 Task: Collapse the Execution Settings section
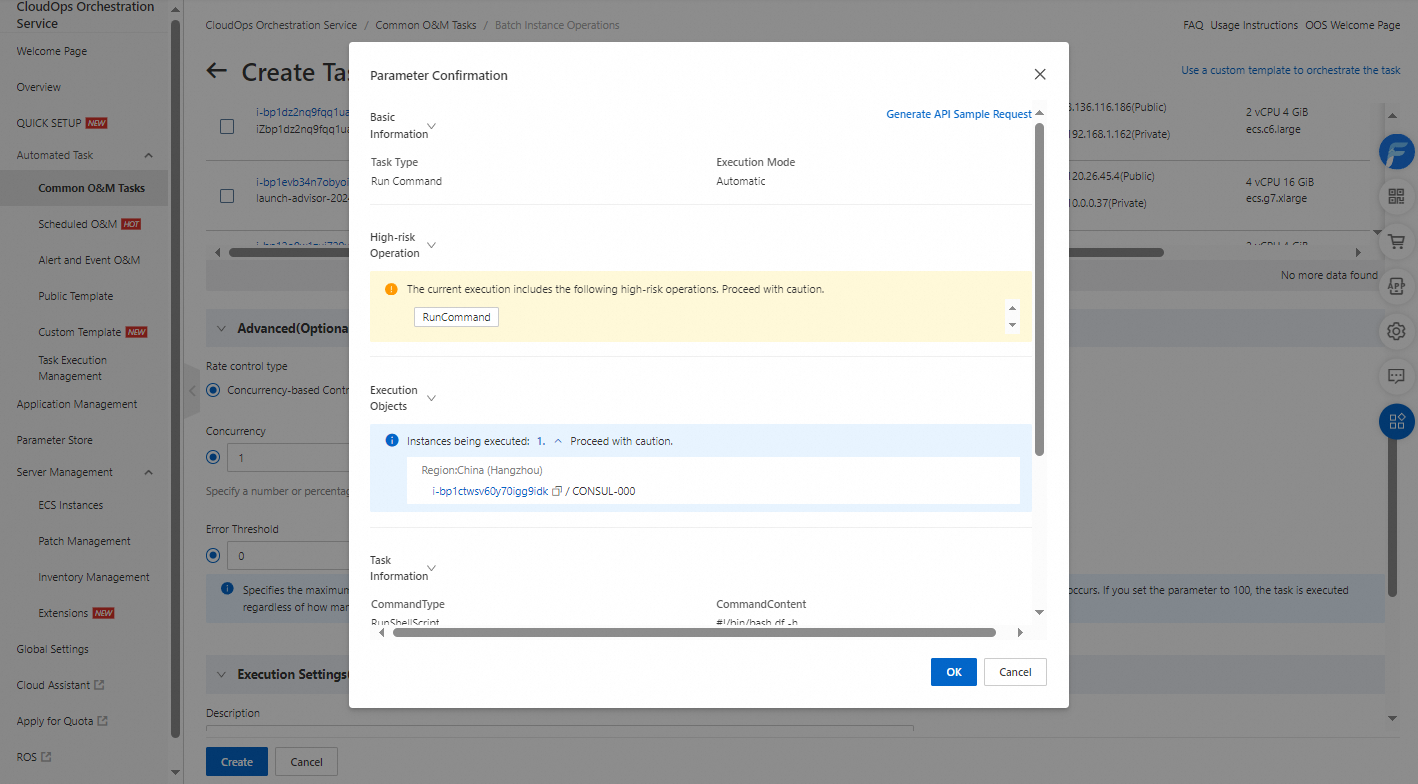[221, 675]
